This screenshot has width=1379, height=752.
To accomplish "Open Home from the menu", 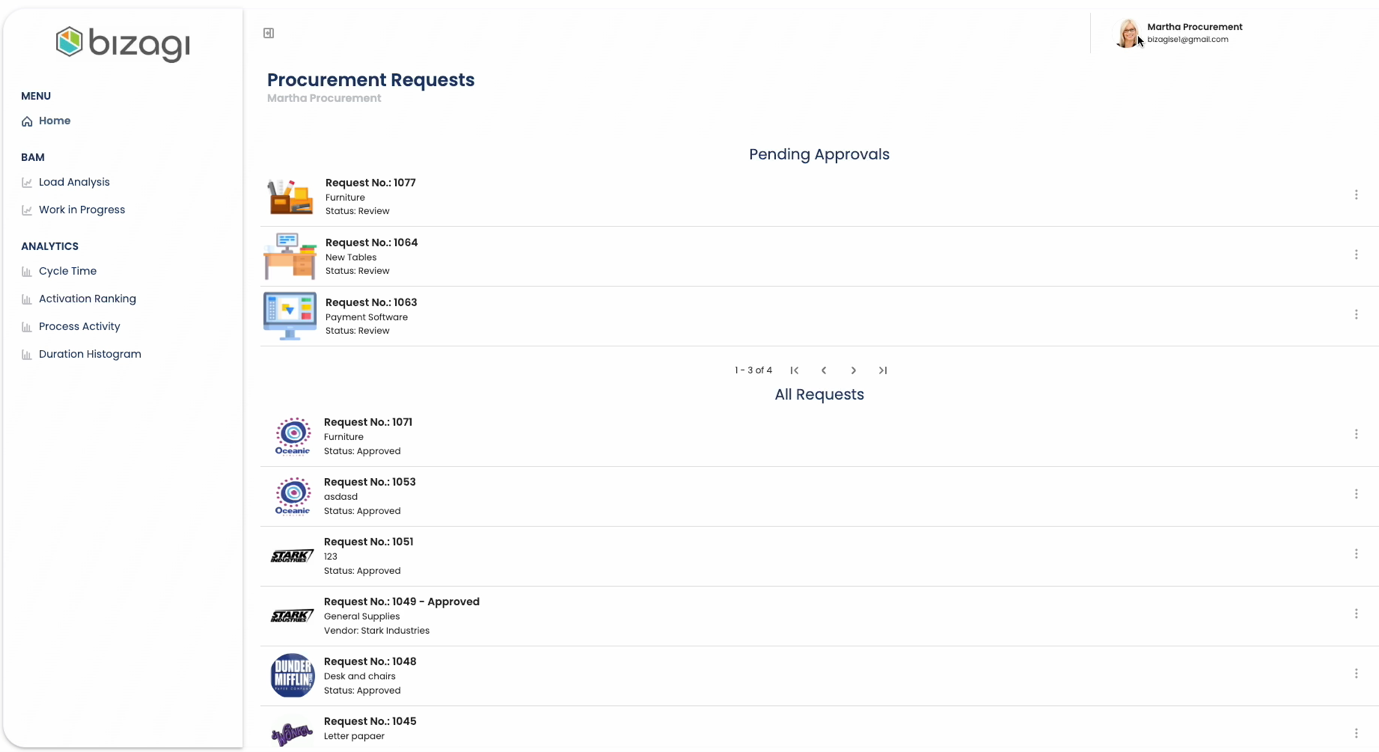I will coord(54,121).
